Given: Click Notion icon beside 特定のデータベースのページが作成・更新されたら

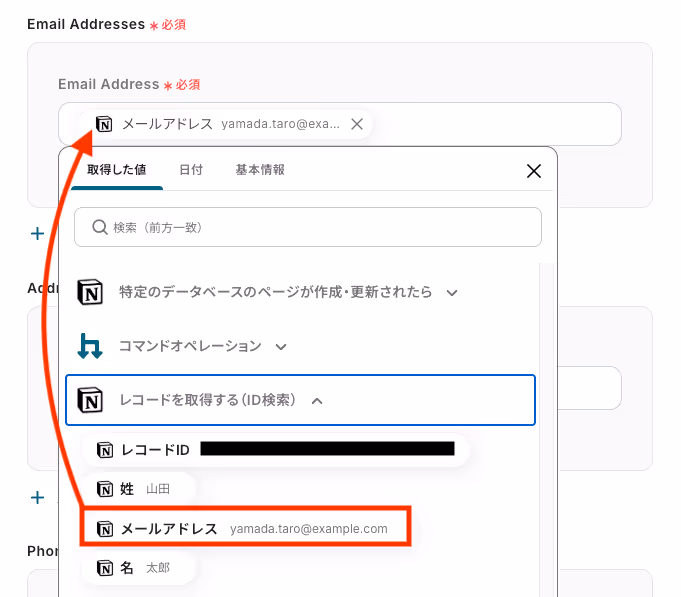Looking at the screenshot, I should (90, 292).
